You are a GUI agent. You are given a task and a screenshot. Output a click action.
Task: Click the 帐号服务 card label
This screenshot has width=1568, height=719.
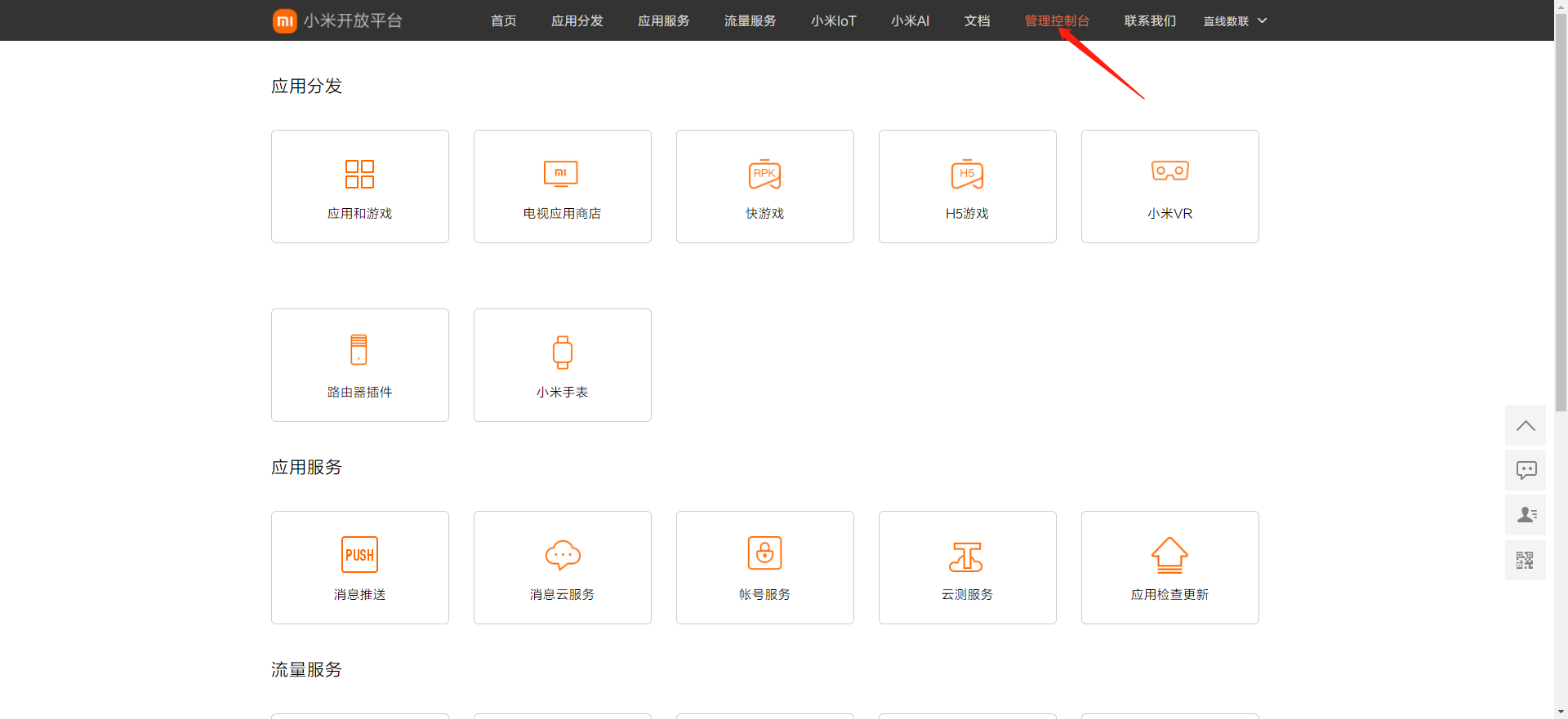(764, 594)
